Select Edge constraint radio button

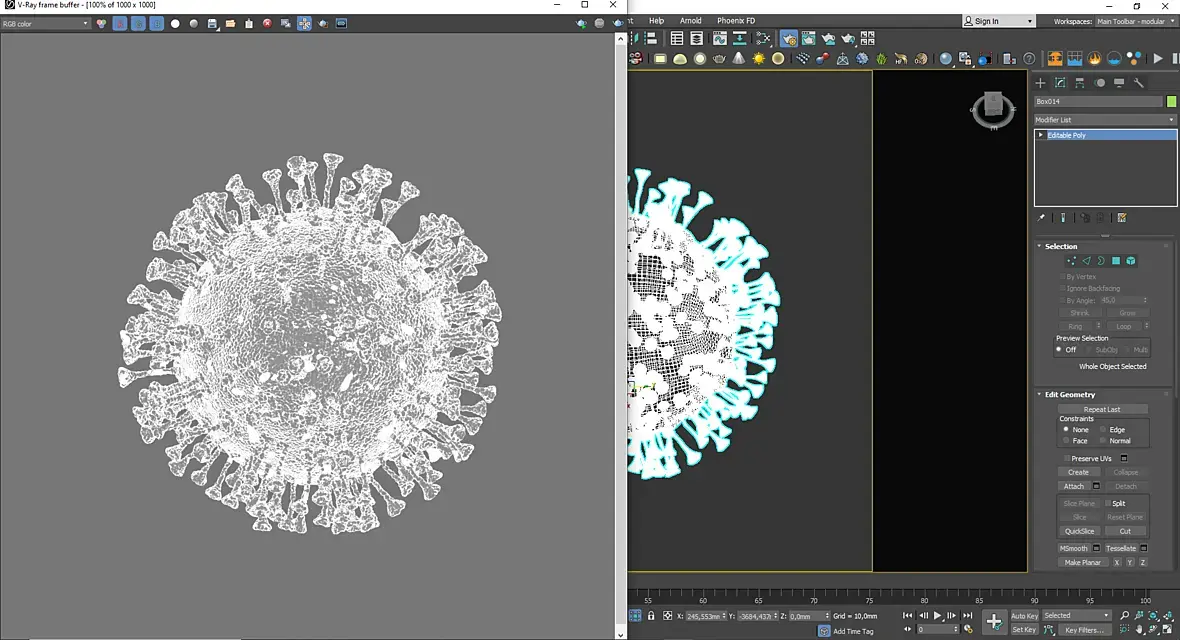pos(1103,429)
